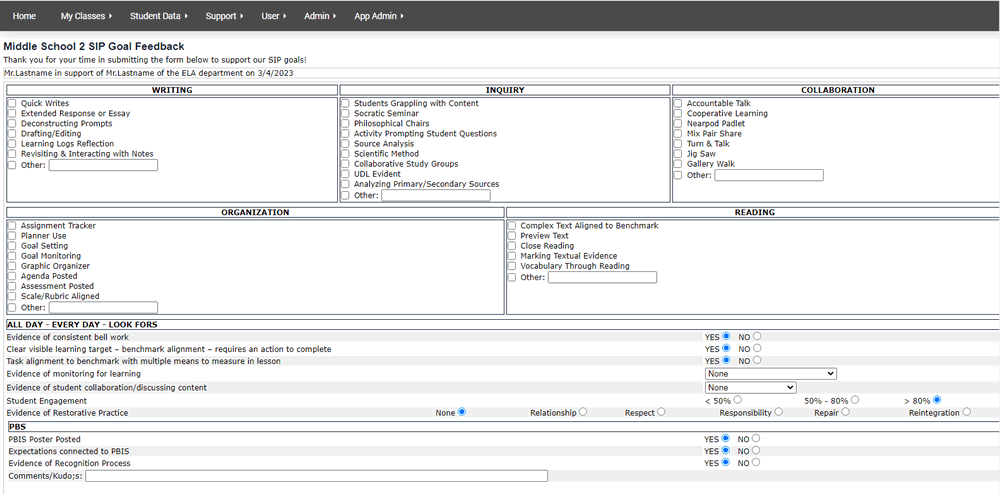Go to the Home page link
This screenshot has width=1000, height=494.
pyautogui.click(x=24, y=16)
